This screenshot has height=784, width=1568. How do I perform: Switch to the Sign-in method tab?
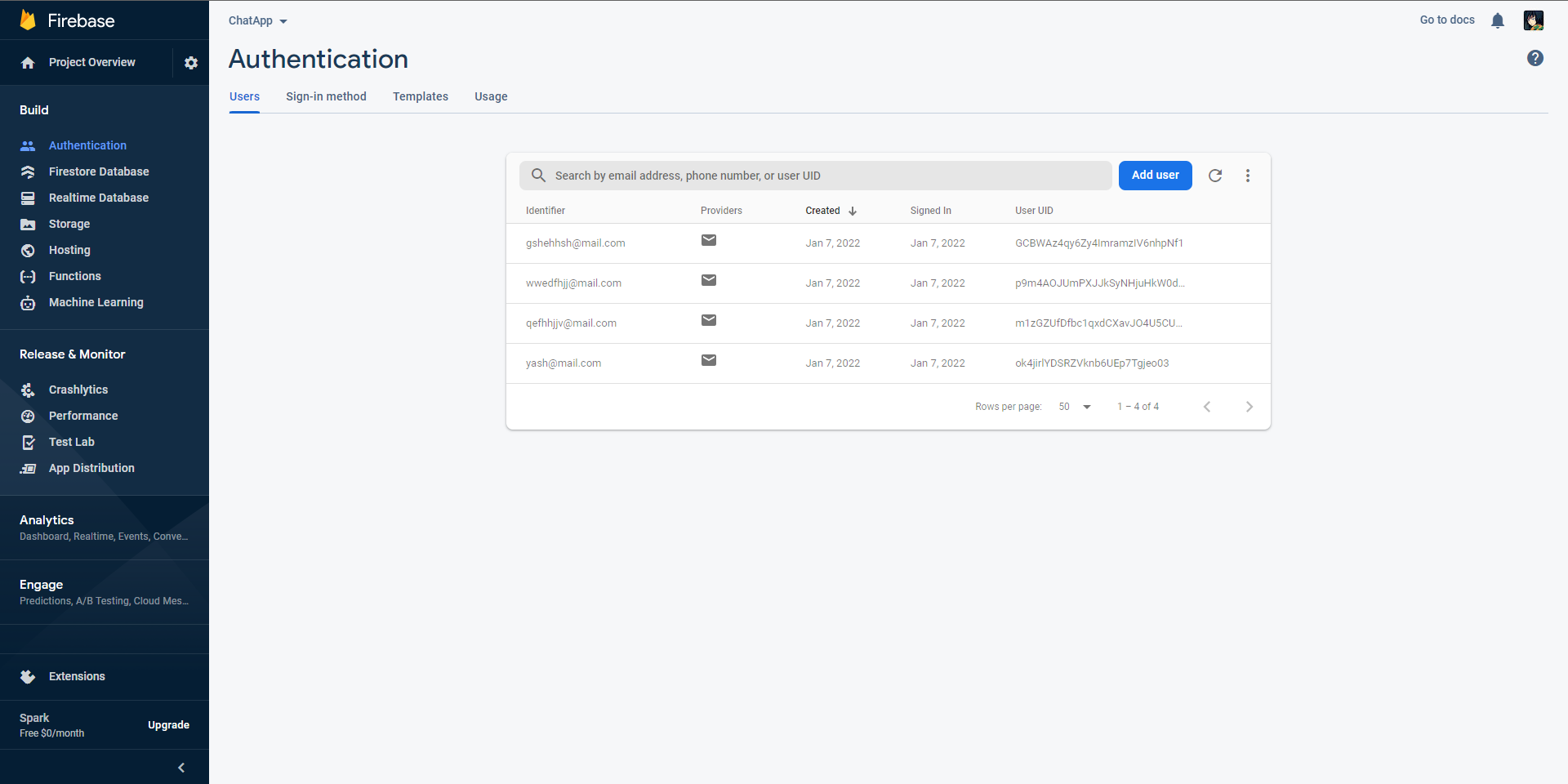pyautogui.click(x=326, y=96)
